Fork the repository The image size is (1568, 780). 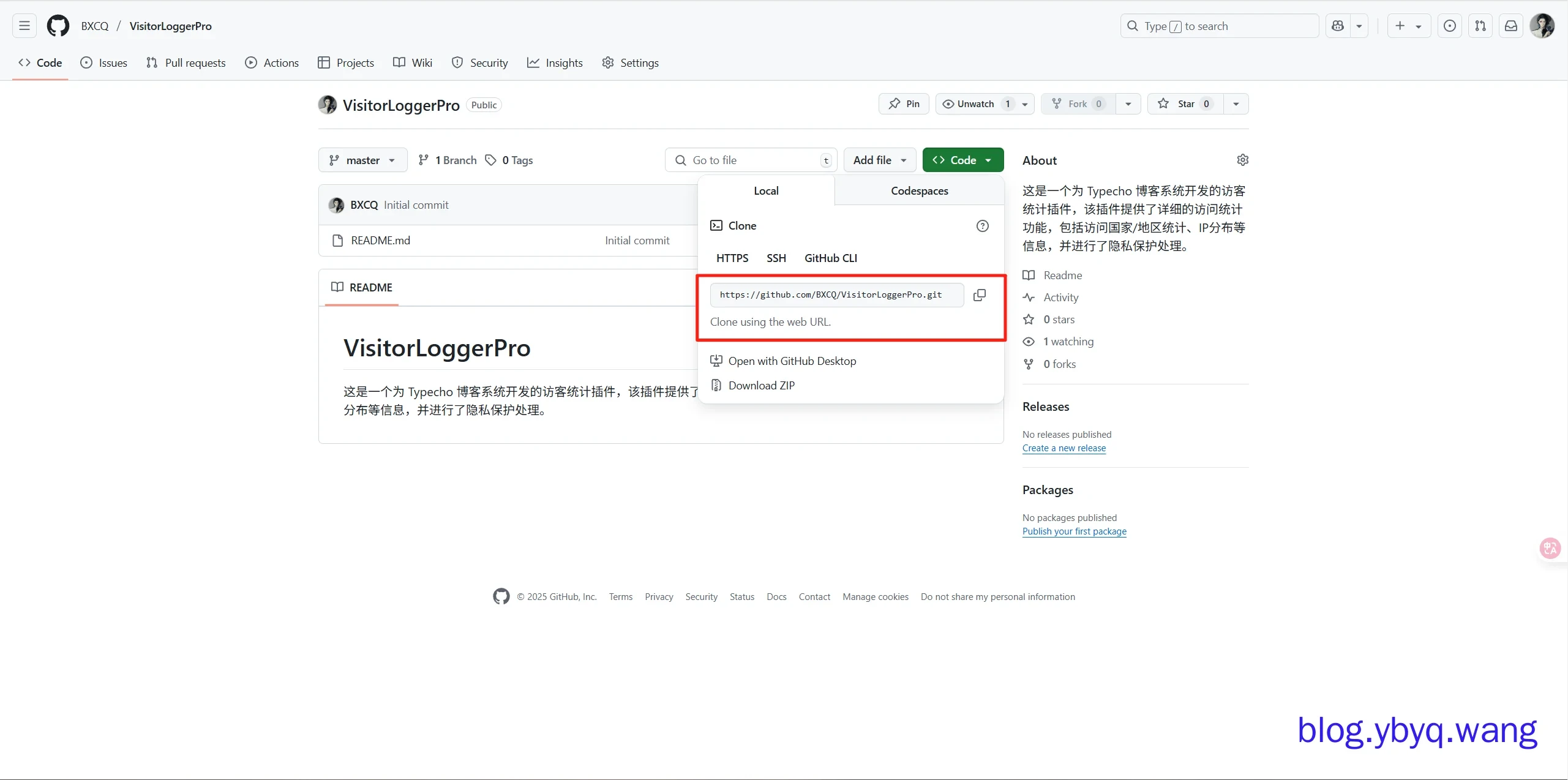click(x=1078, y=103)
